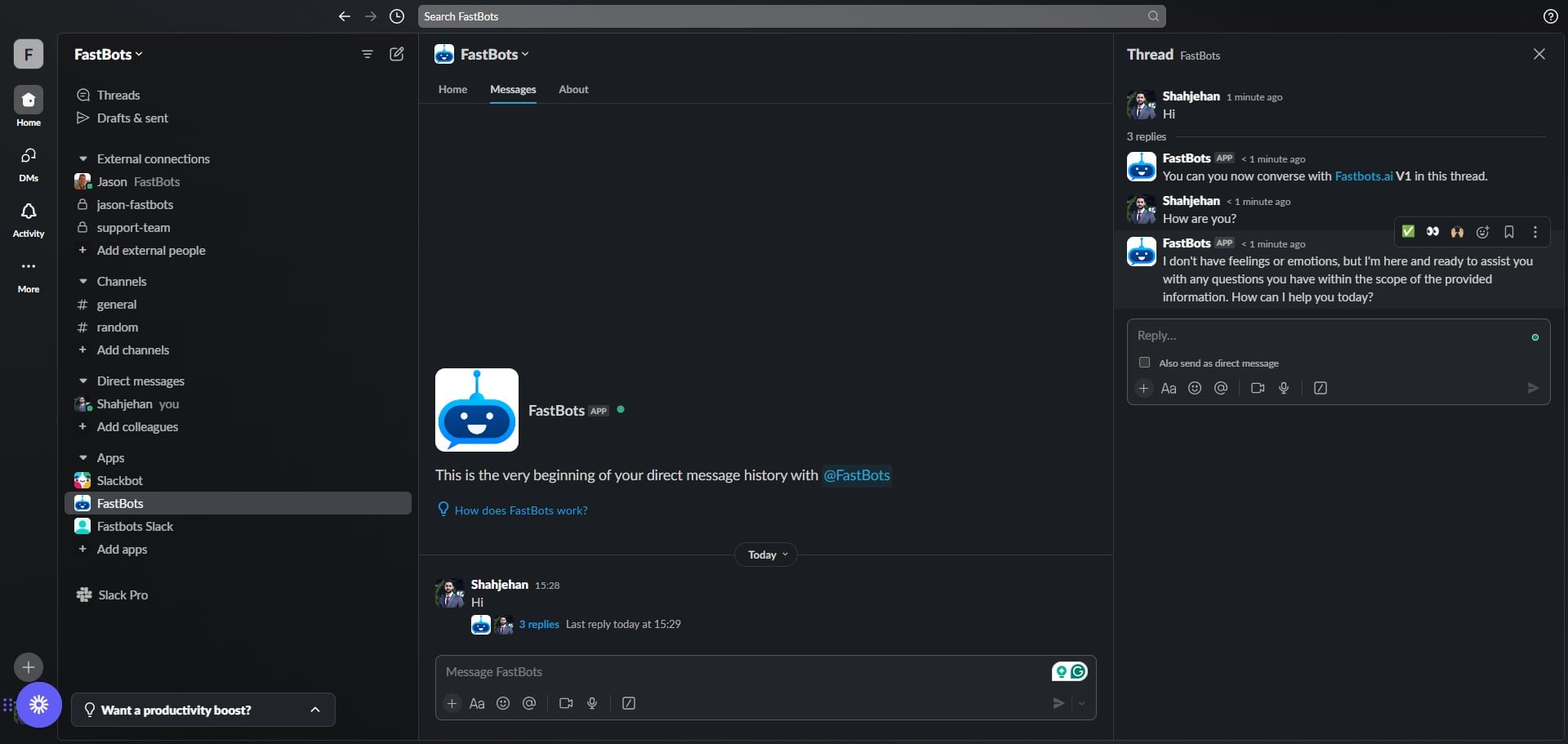The height and width of the screenshot is (744, 1568).
Task: Open Activity bell in the left rail
Action: coord(29,220)
